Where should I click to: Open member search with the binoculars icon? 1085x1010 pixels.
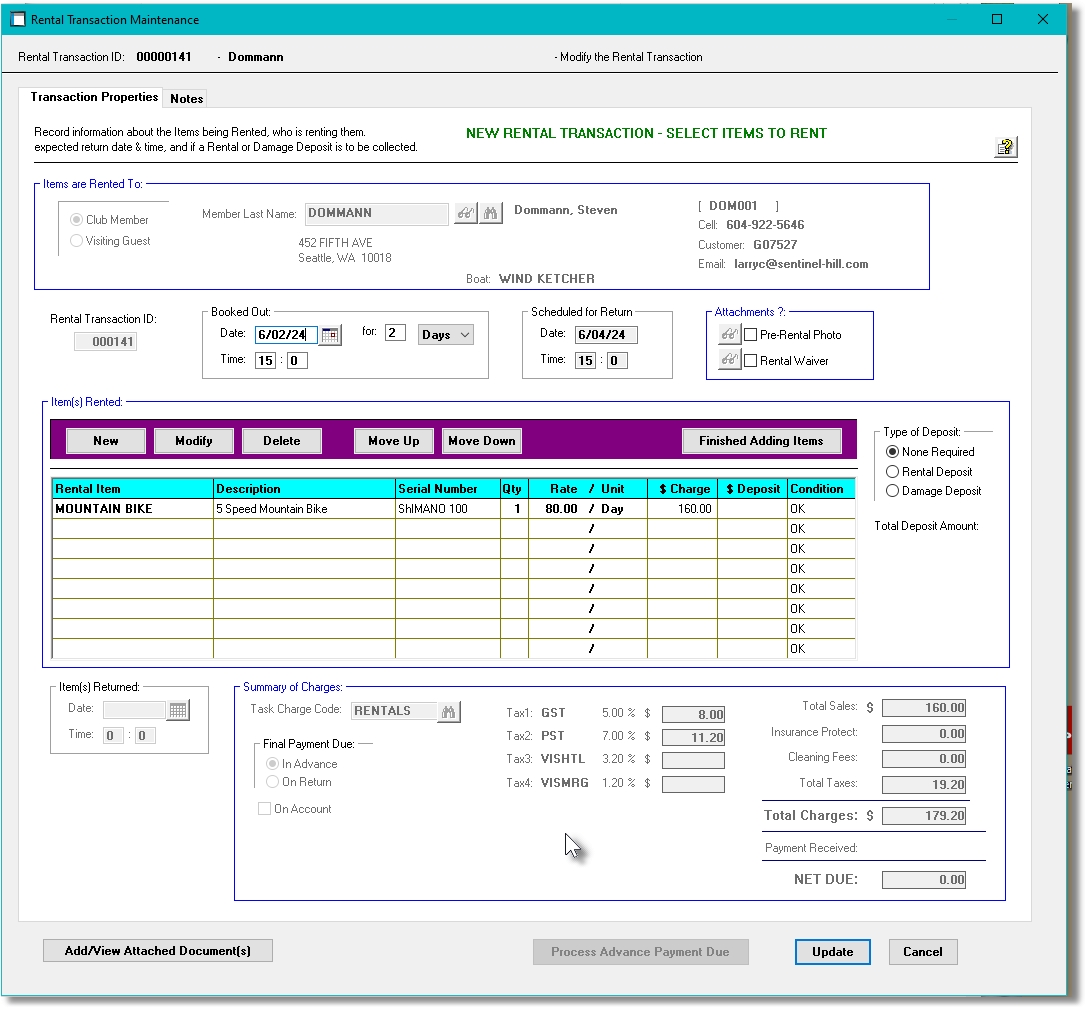491,213
